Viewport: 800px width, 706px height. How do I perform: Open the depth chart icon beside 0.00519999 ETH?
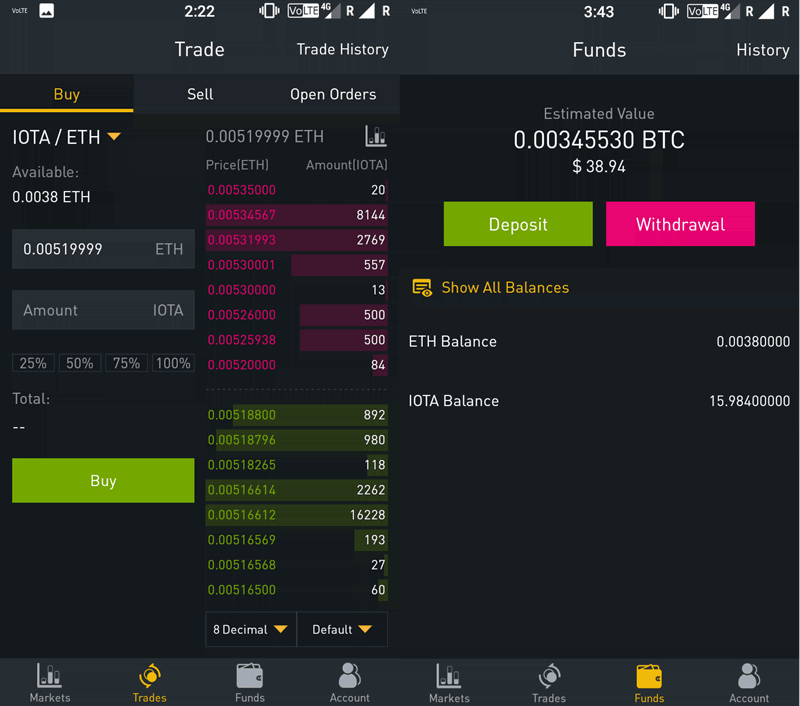[x=376, y=136]
